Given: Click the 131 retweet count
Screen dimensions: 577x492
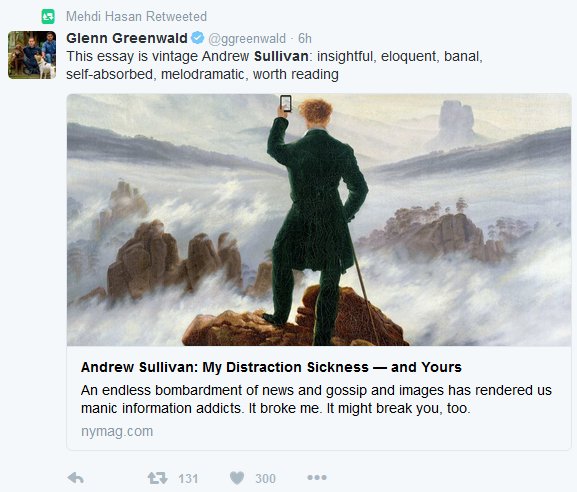Looking at the screenshot, I should pyautogui.click(x=188, y=478).
